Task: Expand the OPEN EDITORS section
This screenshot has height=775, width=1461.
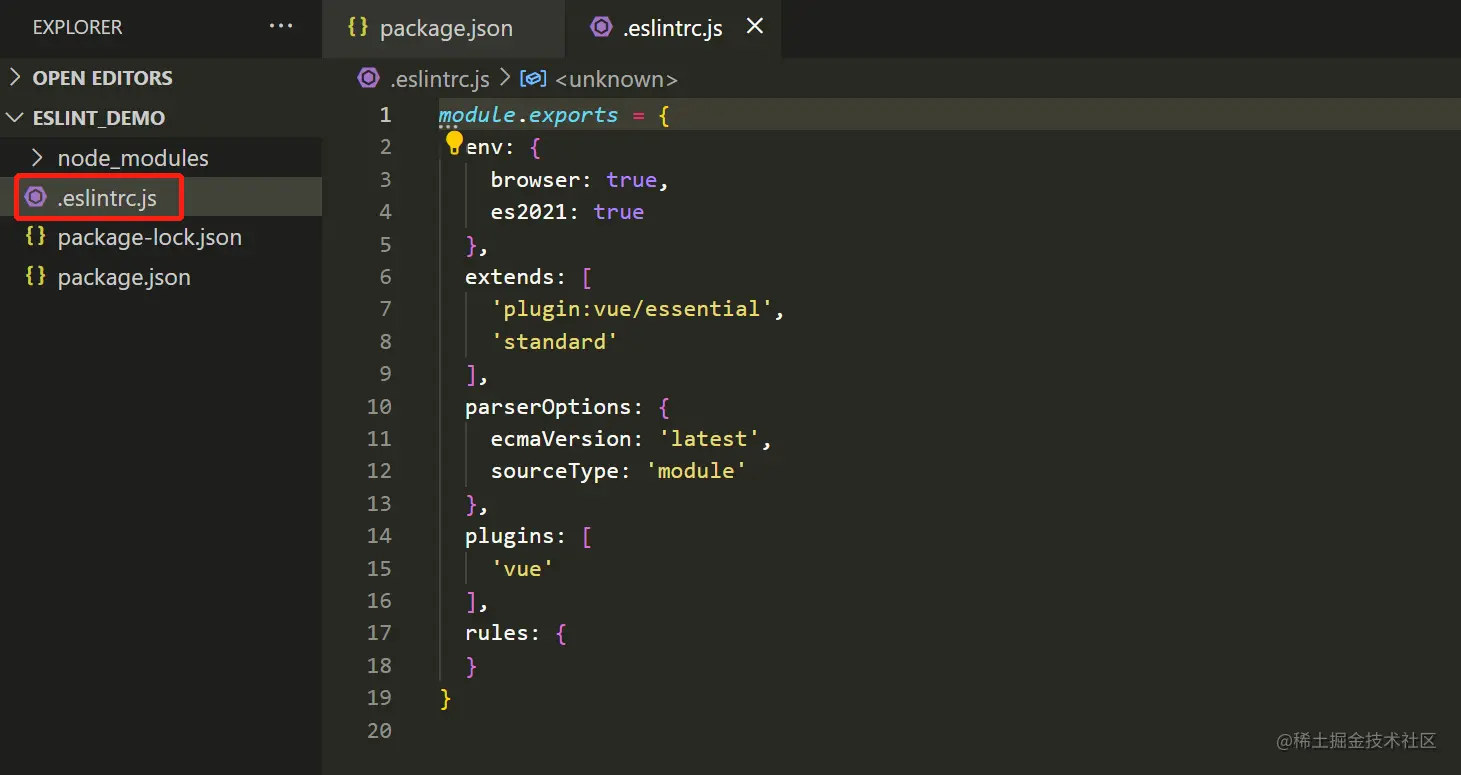Action: [x=15, y=78]
